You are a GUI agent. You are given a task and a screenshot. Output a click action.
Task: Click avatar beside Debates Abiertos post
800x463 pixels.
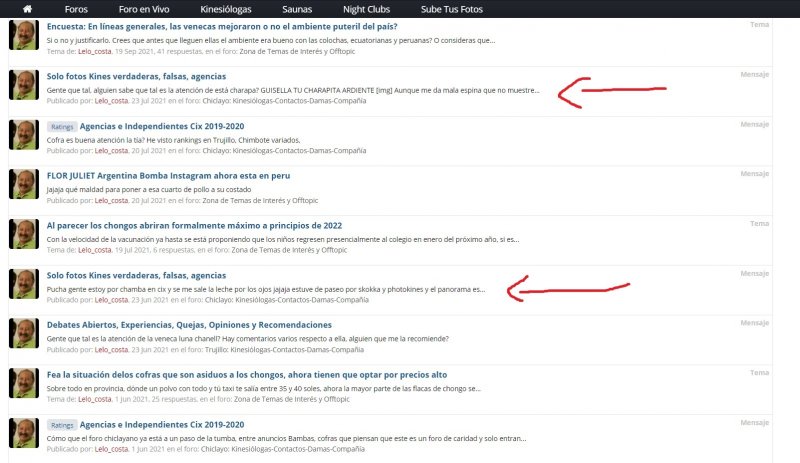(x=24, y=334)
